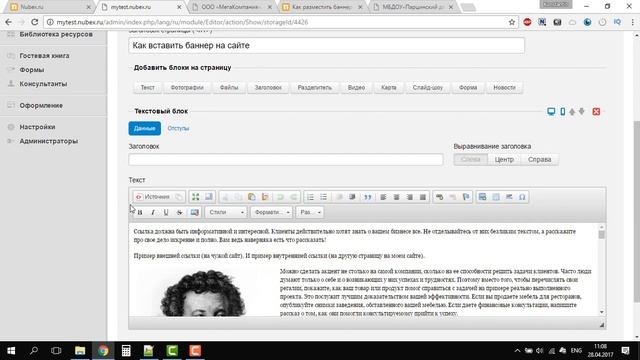This screenshot has height=360, width=640.
Task: Click the insert table icon
Action: point(496,197)
